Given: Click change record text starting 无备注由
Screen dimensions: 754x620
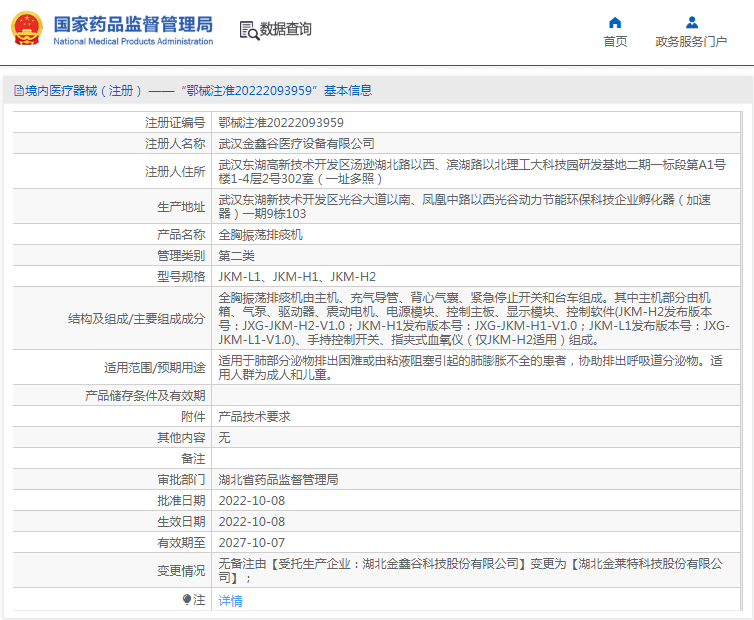Looking at the screenshot, I should 470,570.
